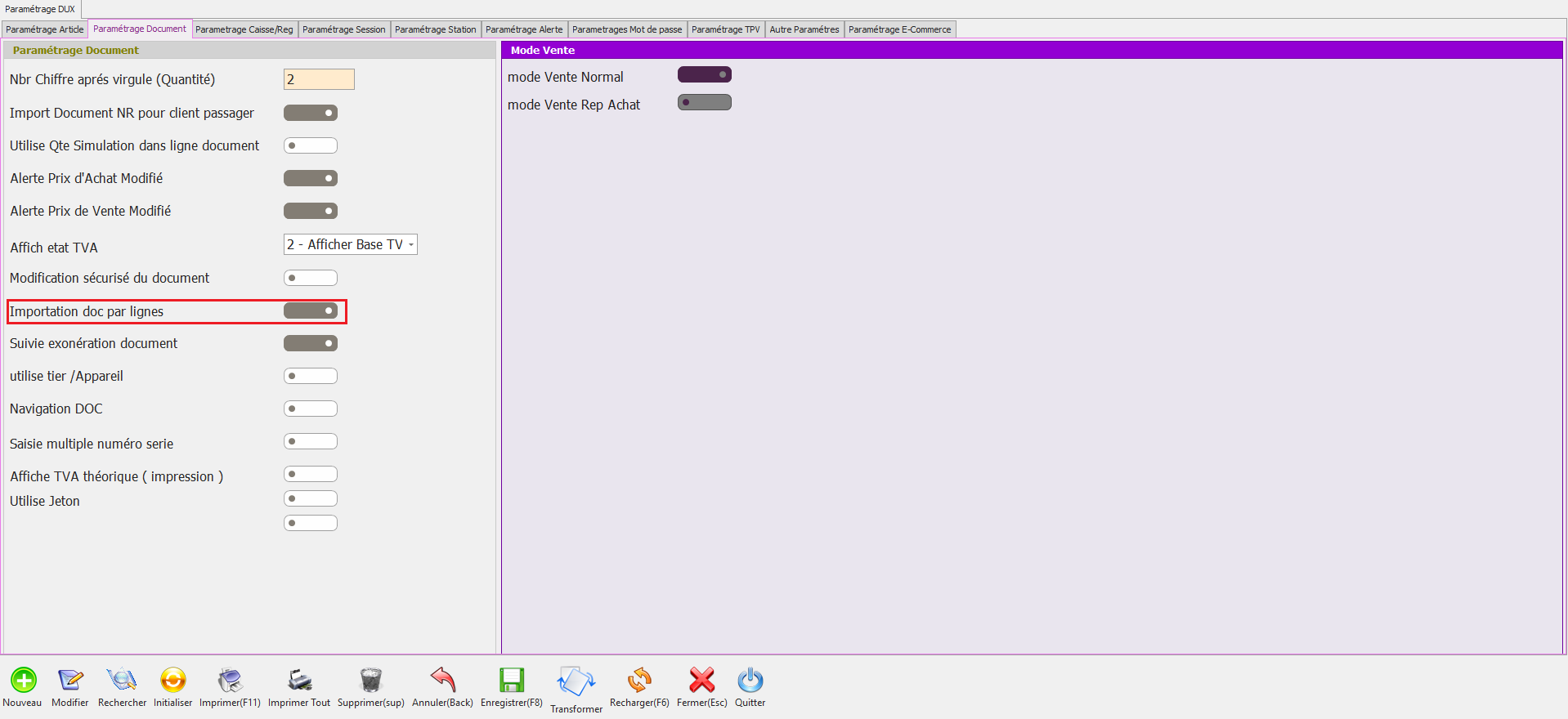Toggle mode Vente Normal switch
1568x719 pixels.
pos(705,74)
